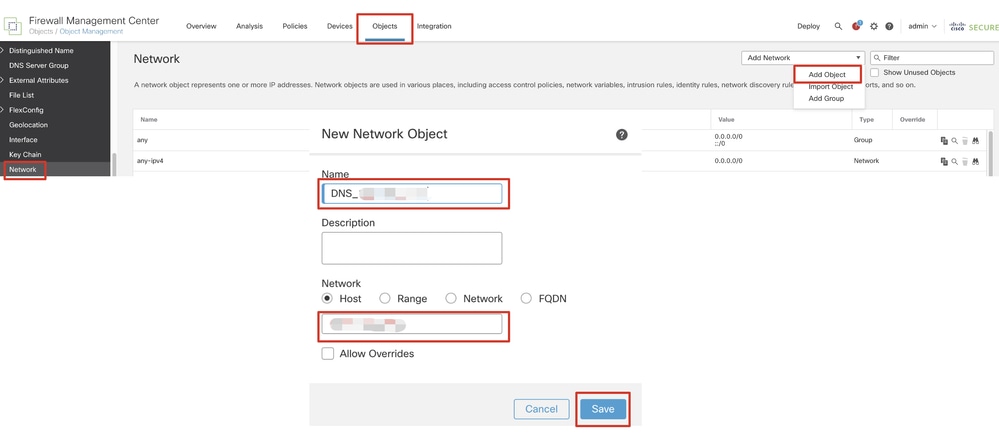The image size is (999, 443).
Task: Select the Range radio button
Action: (x=385, y=298)
